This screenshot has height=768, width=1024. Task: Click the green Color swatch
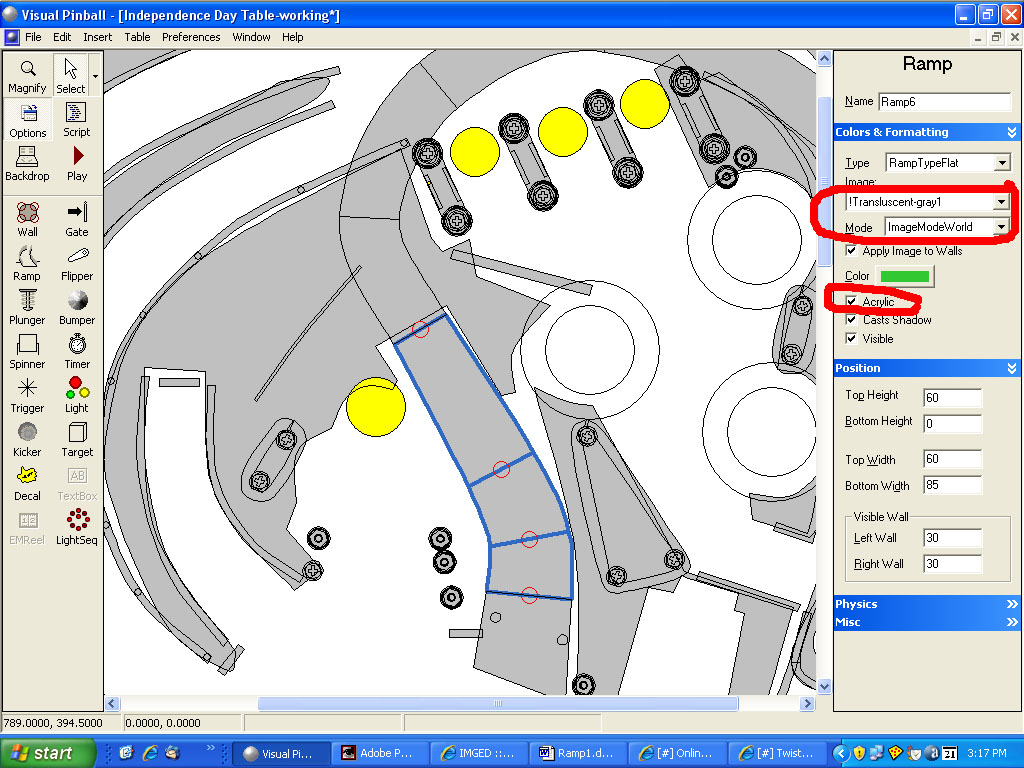pyautogui.click(x=904, y=276)
